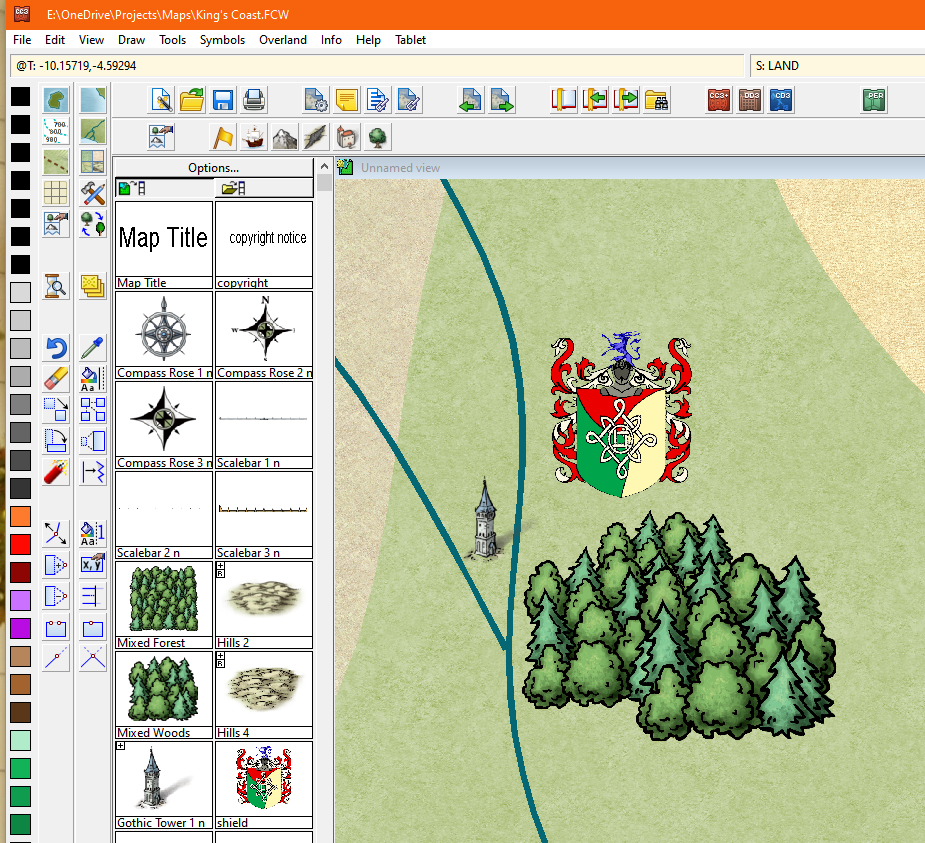Click the green PER perspectives icon
The image size is (925, 843).
(x=874, y=100)
